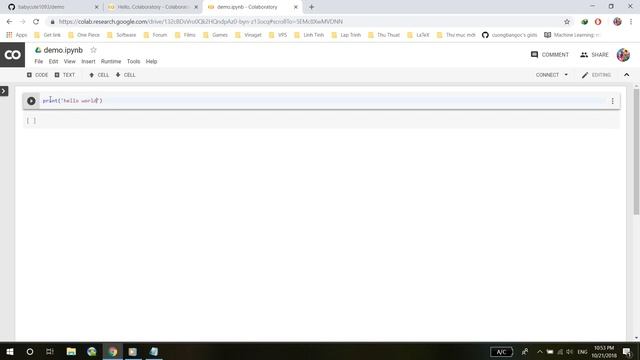Open the View menu
640x360 pixels.
[69, 61]
